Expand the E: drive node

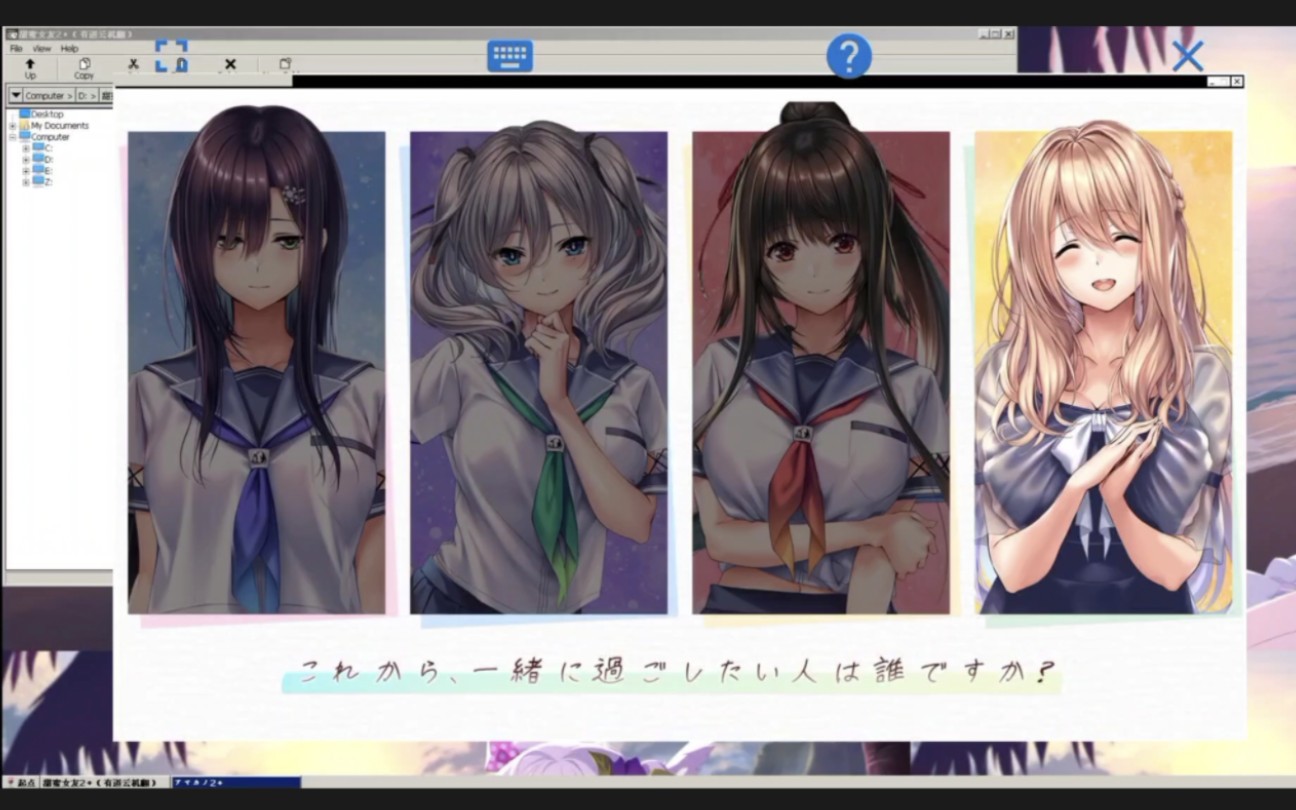(25, 171)
